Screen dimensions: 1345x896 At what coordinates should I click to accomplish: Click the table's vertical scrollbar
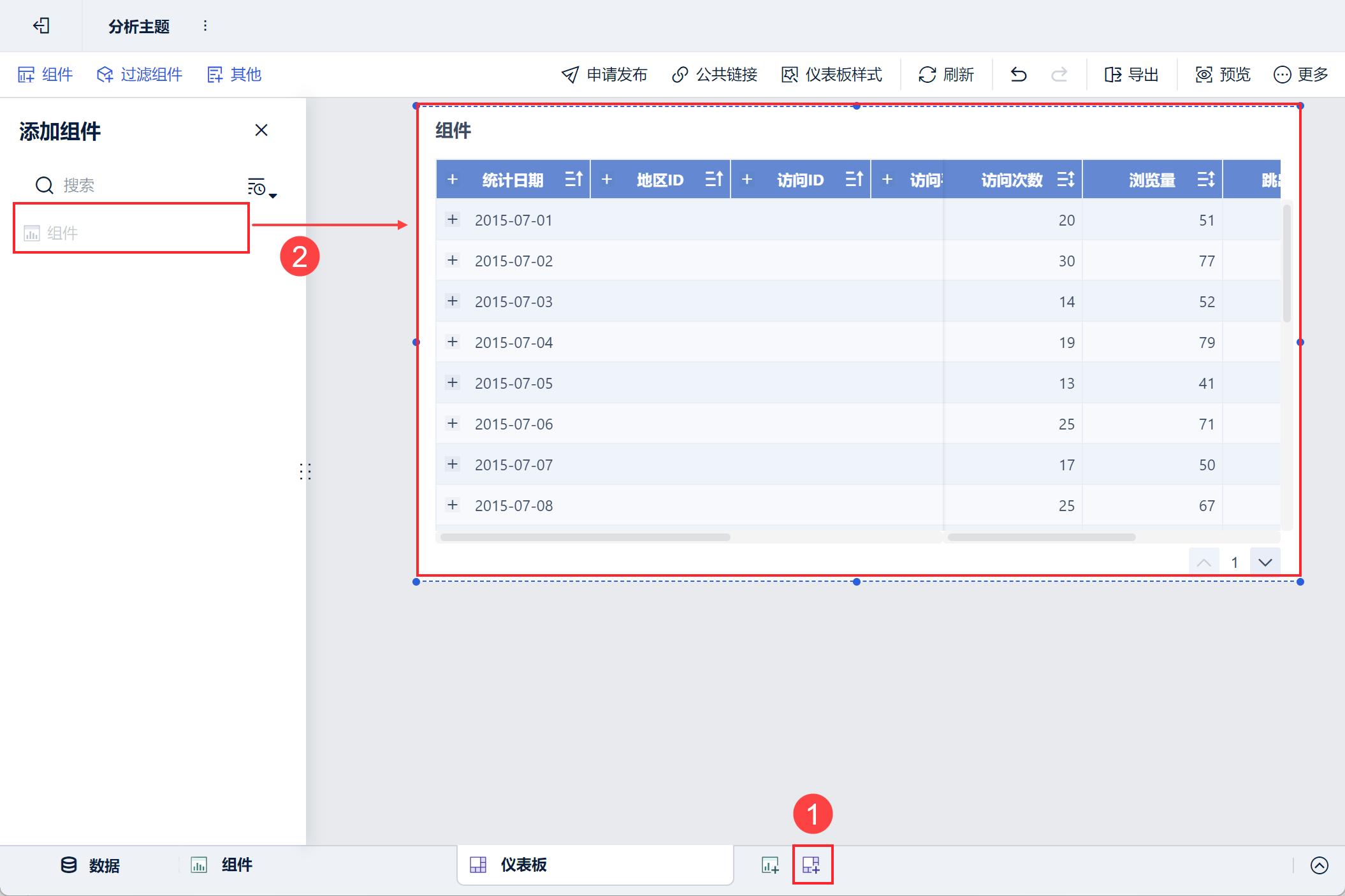1287,263
